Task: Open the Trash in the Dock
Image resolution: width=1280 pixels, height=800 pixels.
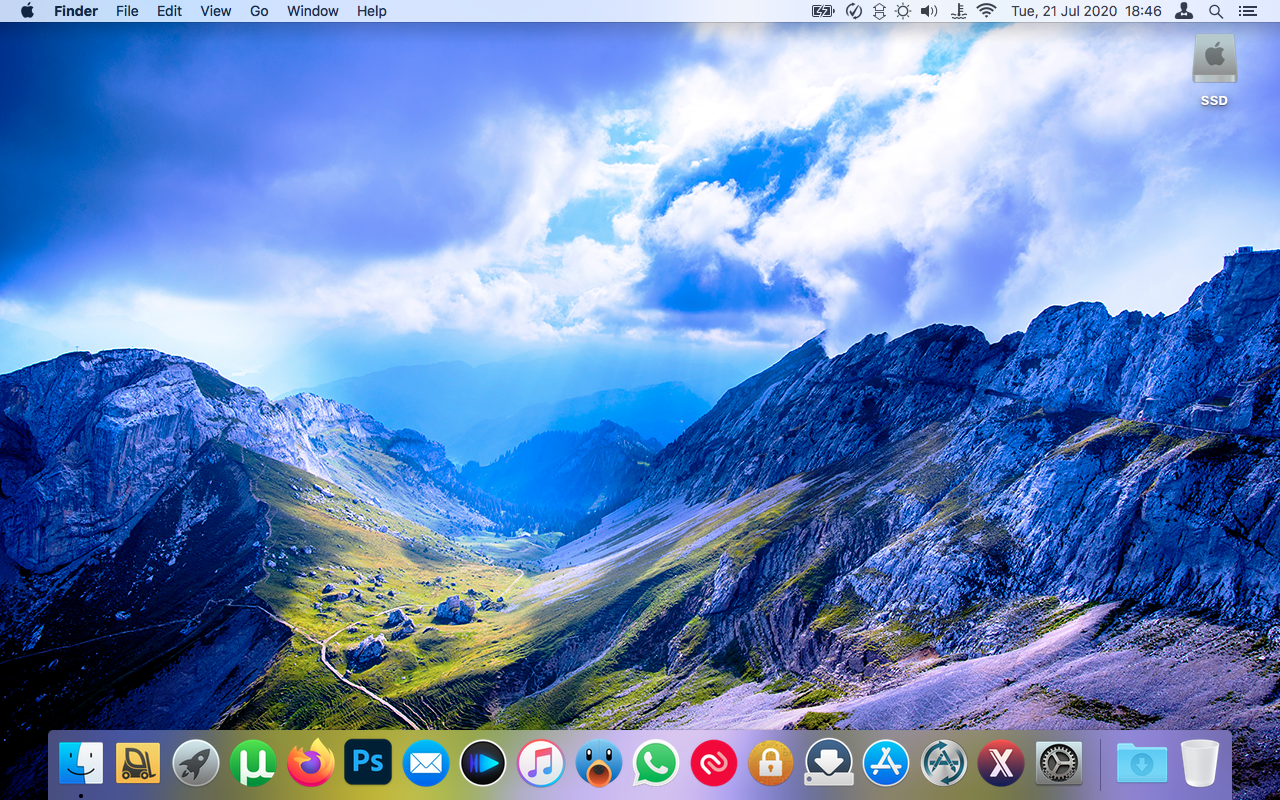Action: 1200,764
